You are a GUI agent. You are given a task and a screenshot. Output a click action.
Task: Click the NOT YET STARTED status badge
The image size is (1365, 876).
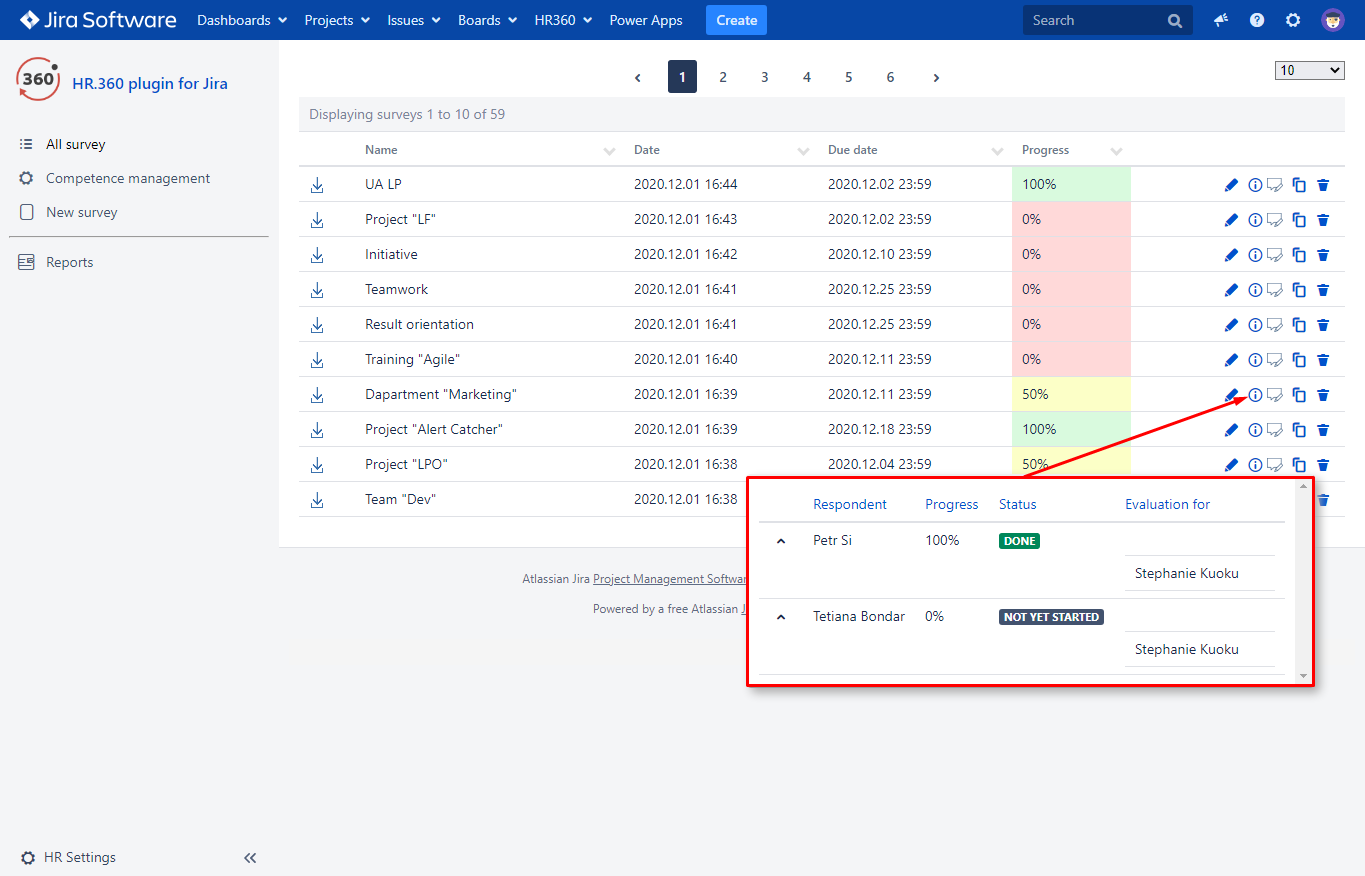point(1051,617)
